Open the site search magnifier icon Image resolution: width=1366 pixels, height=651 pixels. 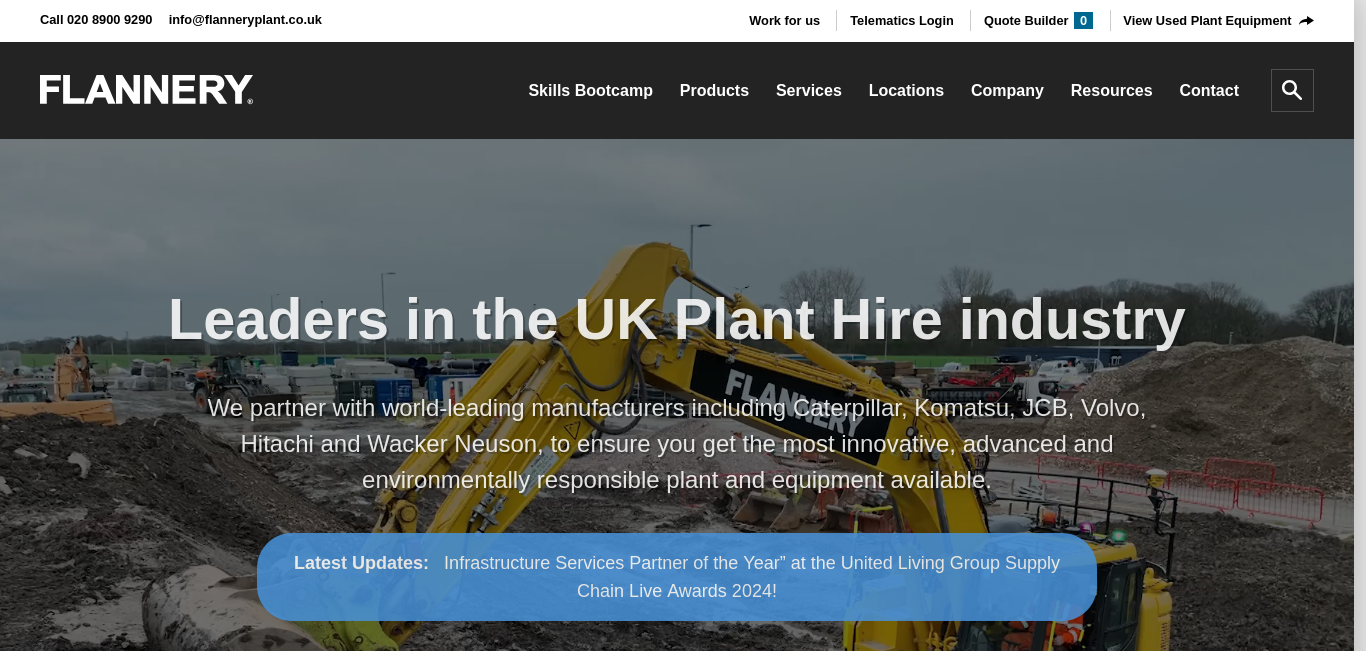(1292, 90)
